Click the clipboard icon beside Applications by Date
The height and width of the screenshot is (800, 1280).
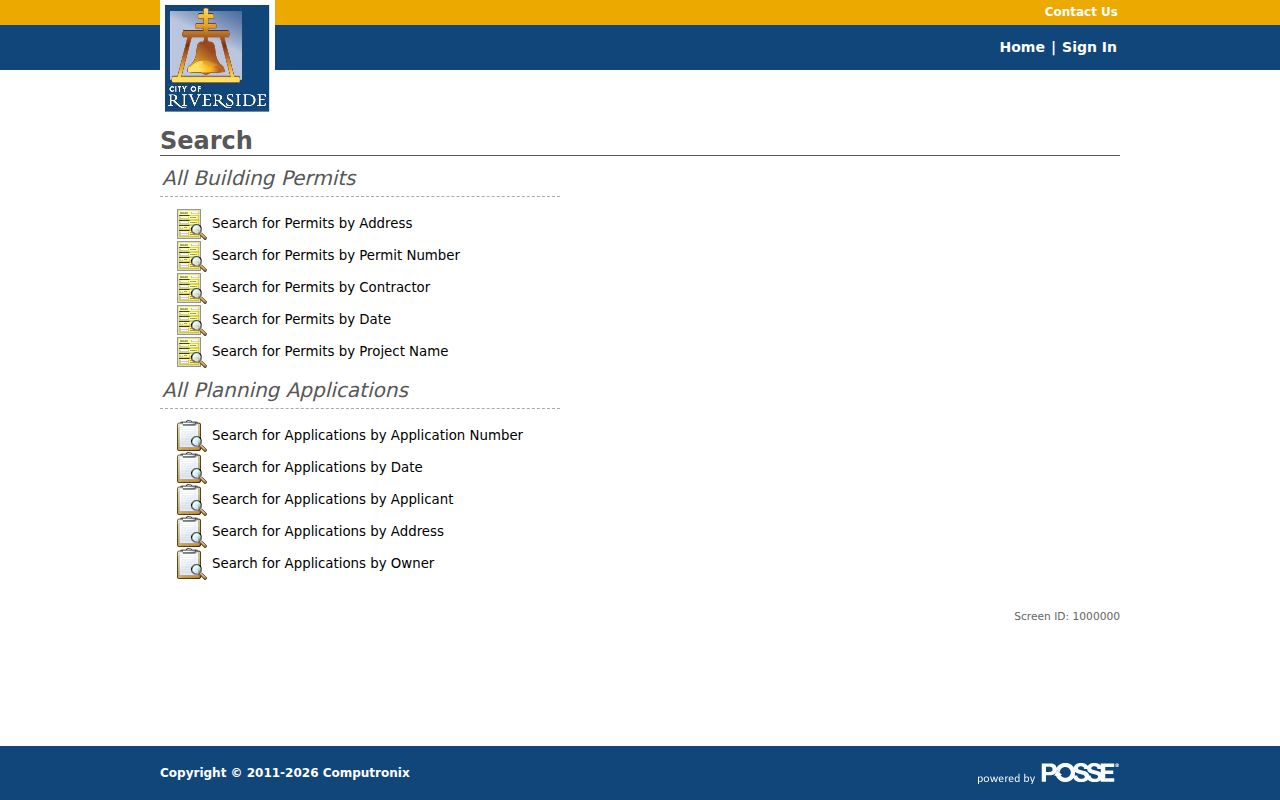192,468
